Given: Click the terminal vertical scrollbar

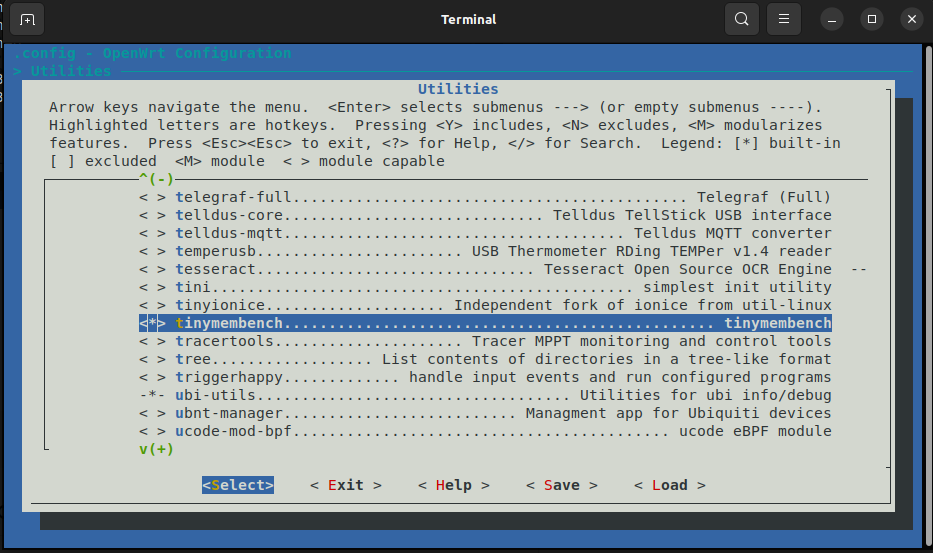Looking at the screenshot, I should 929,296.
